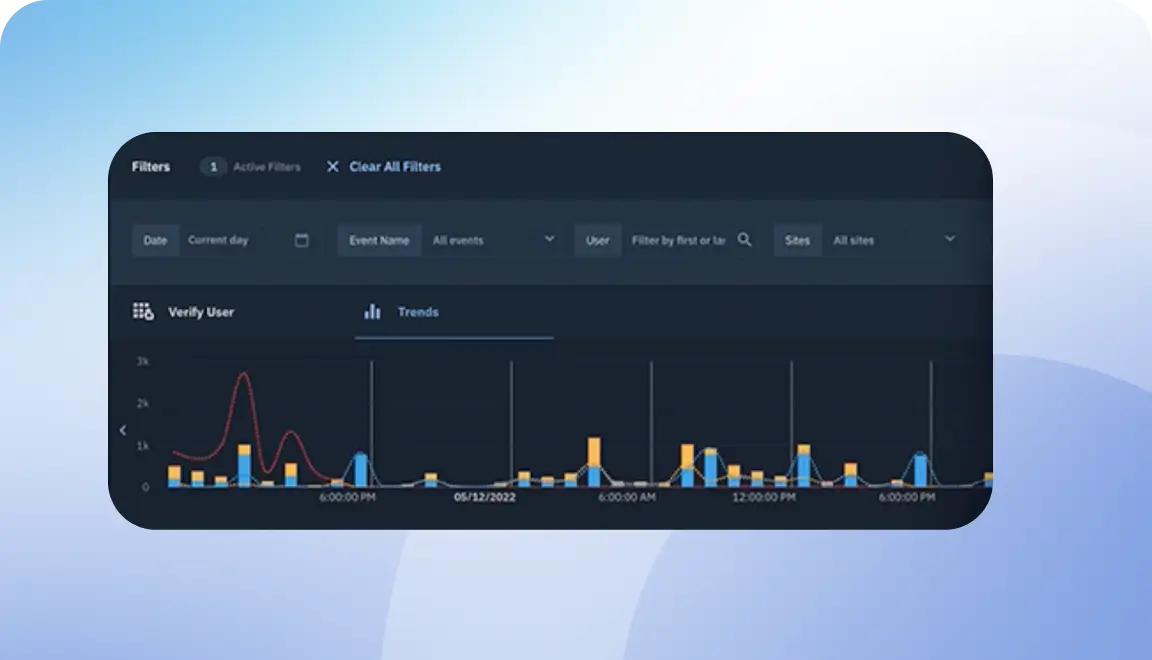
Task: Click the 3k y-axis label
Action: (143, 362)
